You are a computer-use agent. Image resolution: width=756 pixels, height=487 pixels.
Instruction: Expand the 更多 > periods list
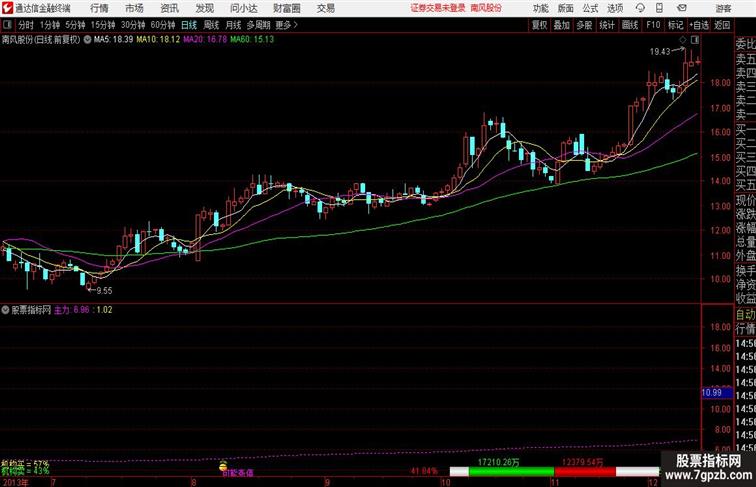tap(286, 25)
